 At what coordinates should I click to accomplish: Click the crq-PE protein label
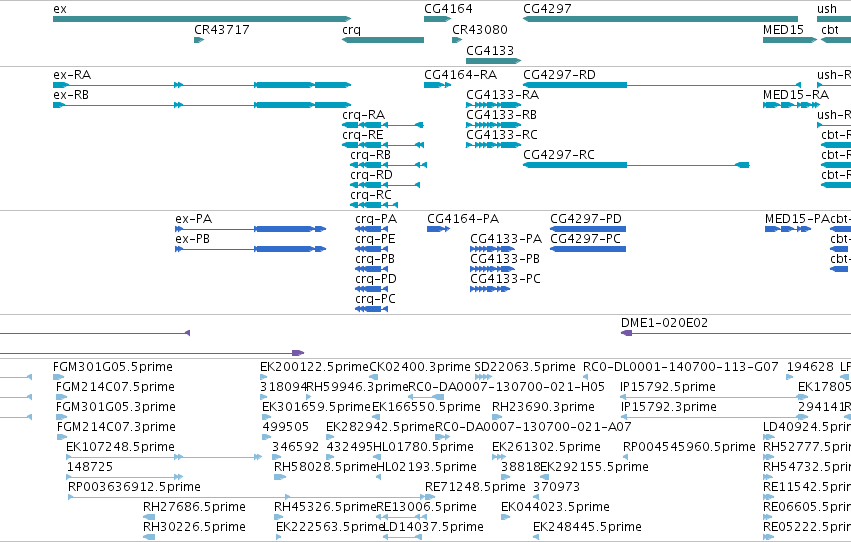click(x=375, y=239)
